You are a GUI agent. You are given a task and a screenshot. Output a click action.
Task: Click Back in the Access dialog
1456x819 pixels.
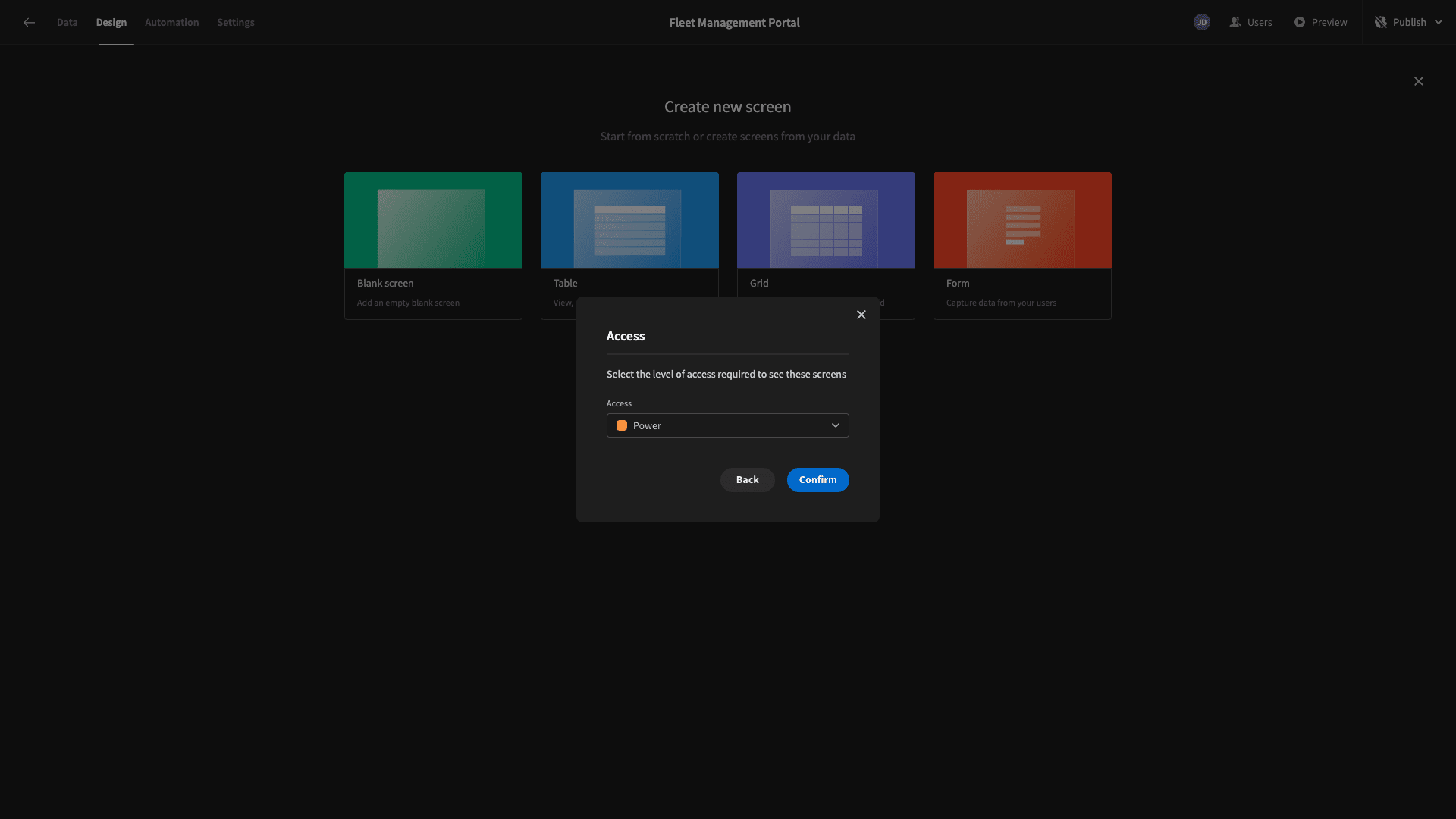[x=747, y=480]
